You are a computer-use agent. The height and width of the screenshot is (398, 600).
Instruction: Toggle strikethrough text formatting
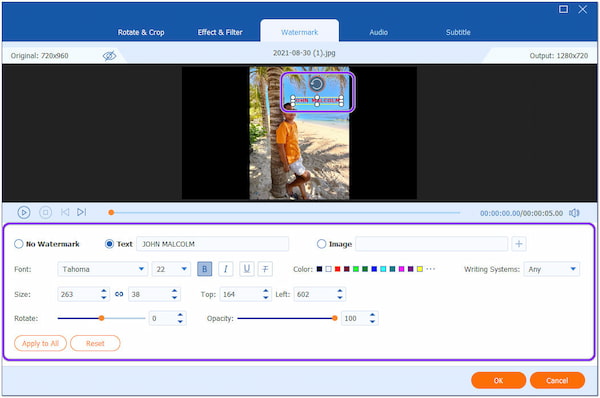tap(265, 269)
